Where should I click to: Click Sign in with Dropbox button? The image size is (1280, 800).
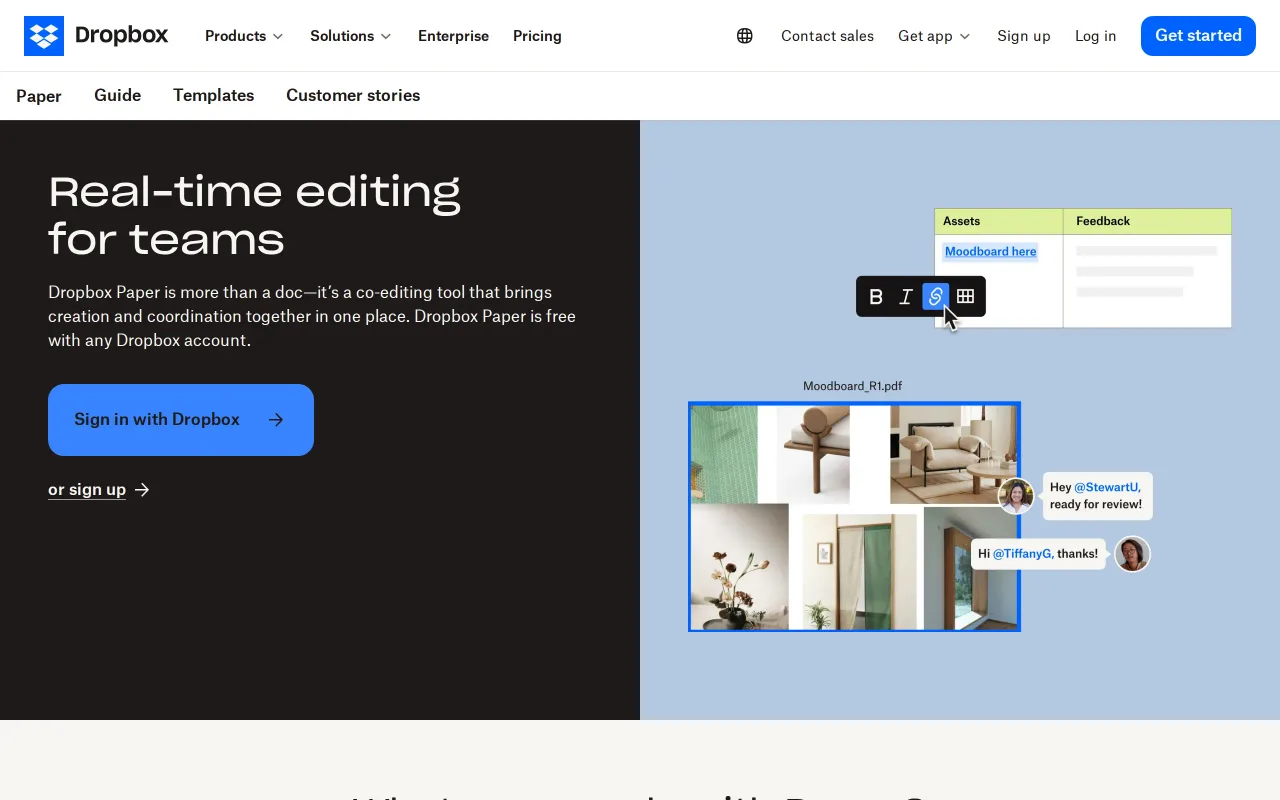point(181,420)
